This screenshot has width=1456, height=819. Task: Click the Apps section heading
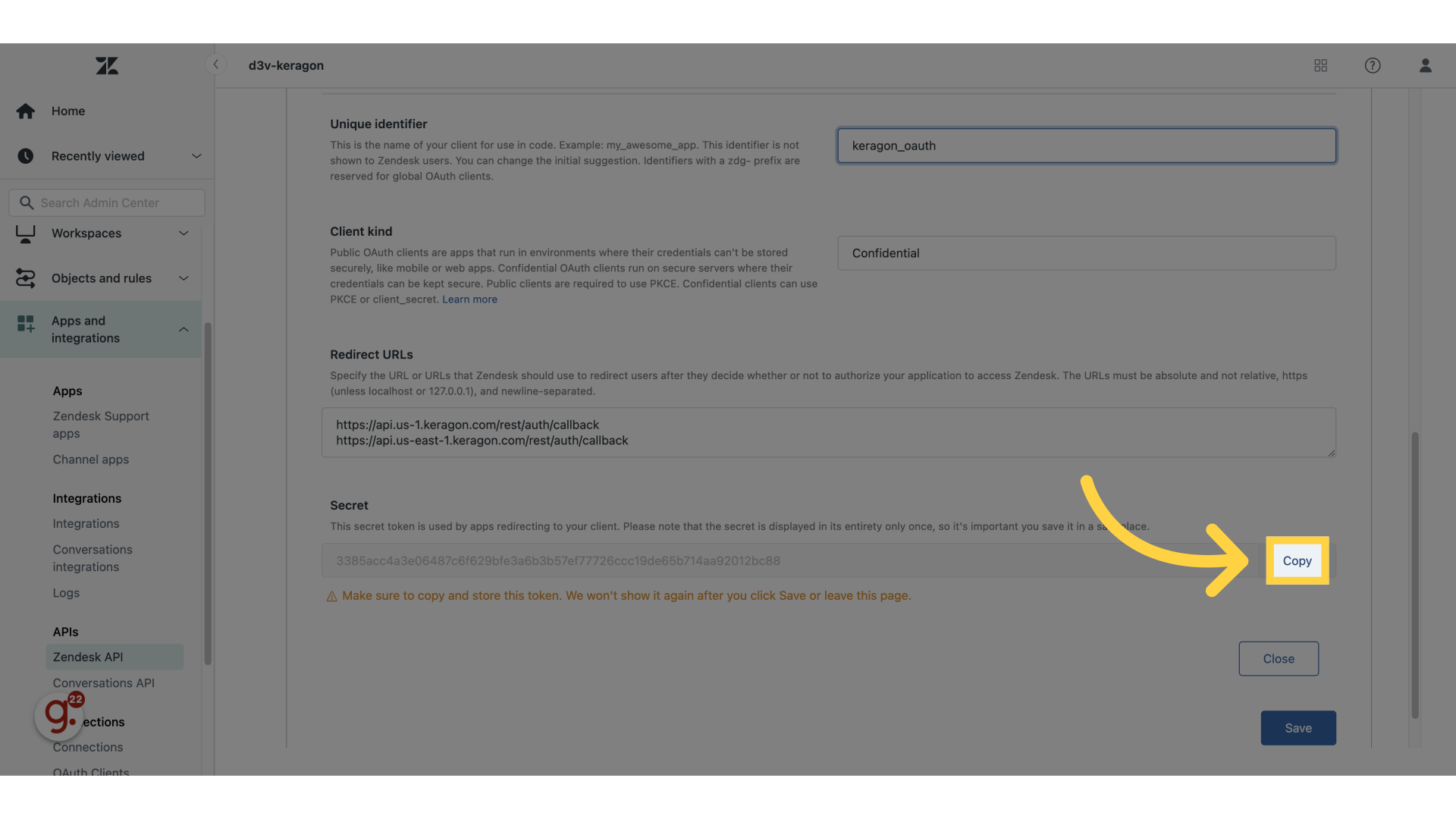coord(67,391)
